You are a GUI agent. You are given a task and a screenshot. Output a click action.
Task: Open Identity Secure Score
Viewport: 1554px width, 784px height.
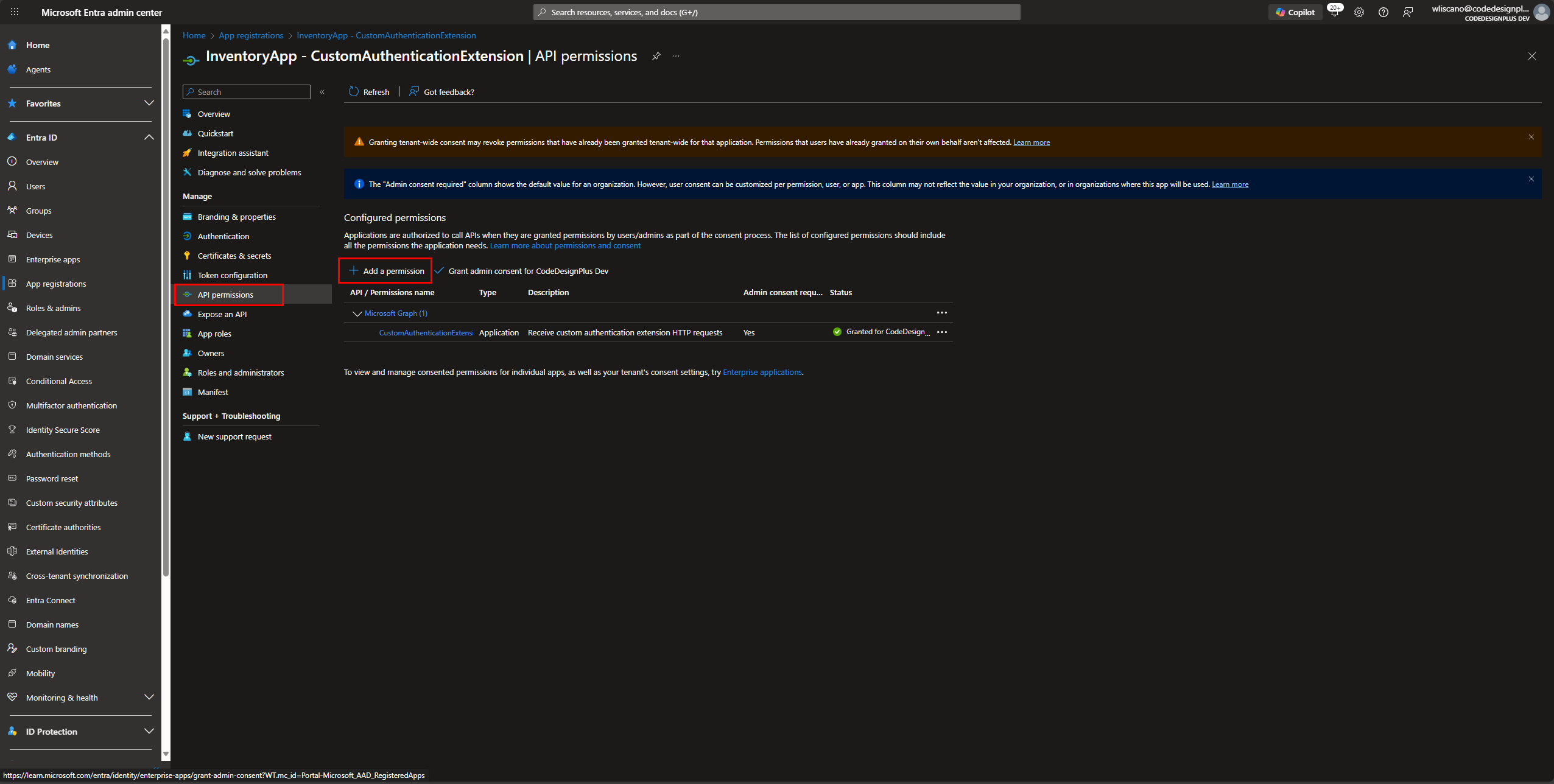click(63, 430)
